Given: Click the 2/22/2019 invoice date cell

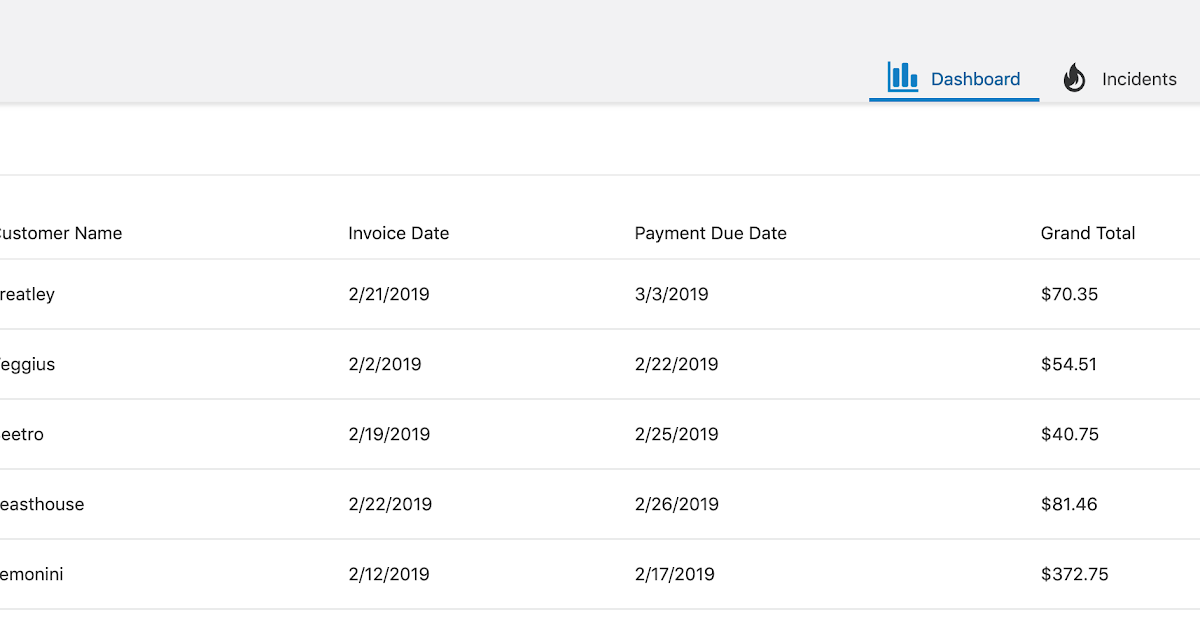Looking at the screenshot, I should click(x=390, y=504).
